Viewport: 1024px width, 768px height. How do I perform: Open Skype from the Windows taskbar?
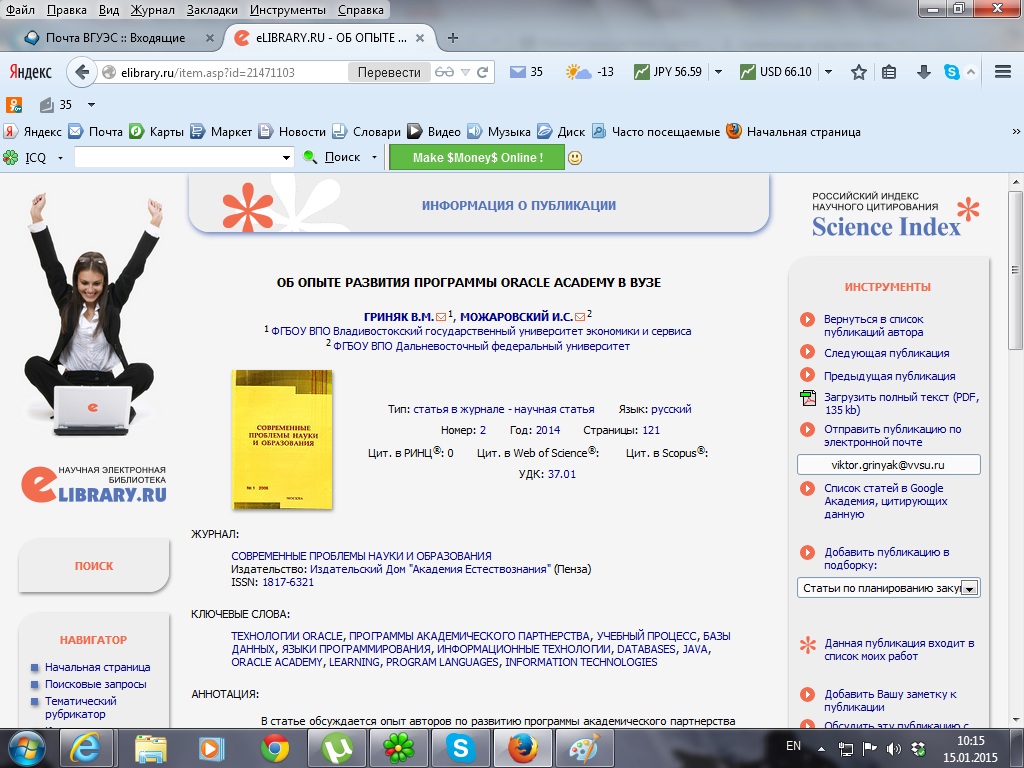click(x=461, y=747)
